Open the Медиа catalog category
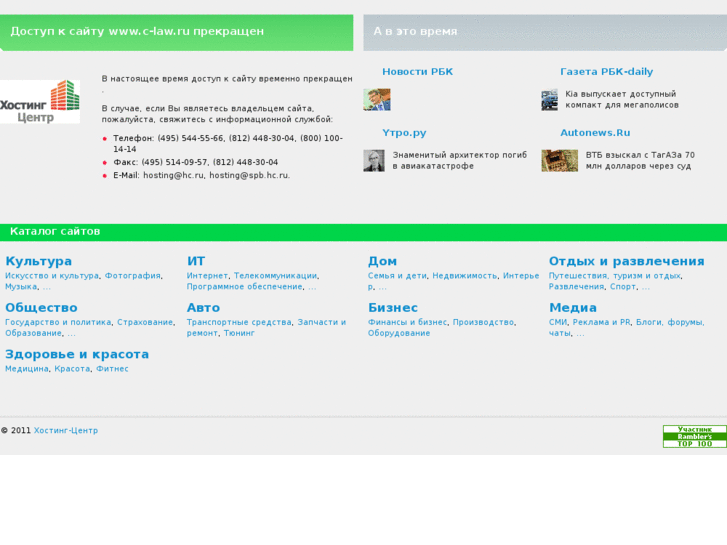 [573, 308]
